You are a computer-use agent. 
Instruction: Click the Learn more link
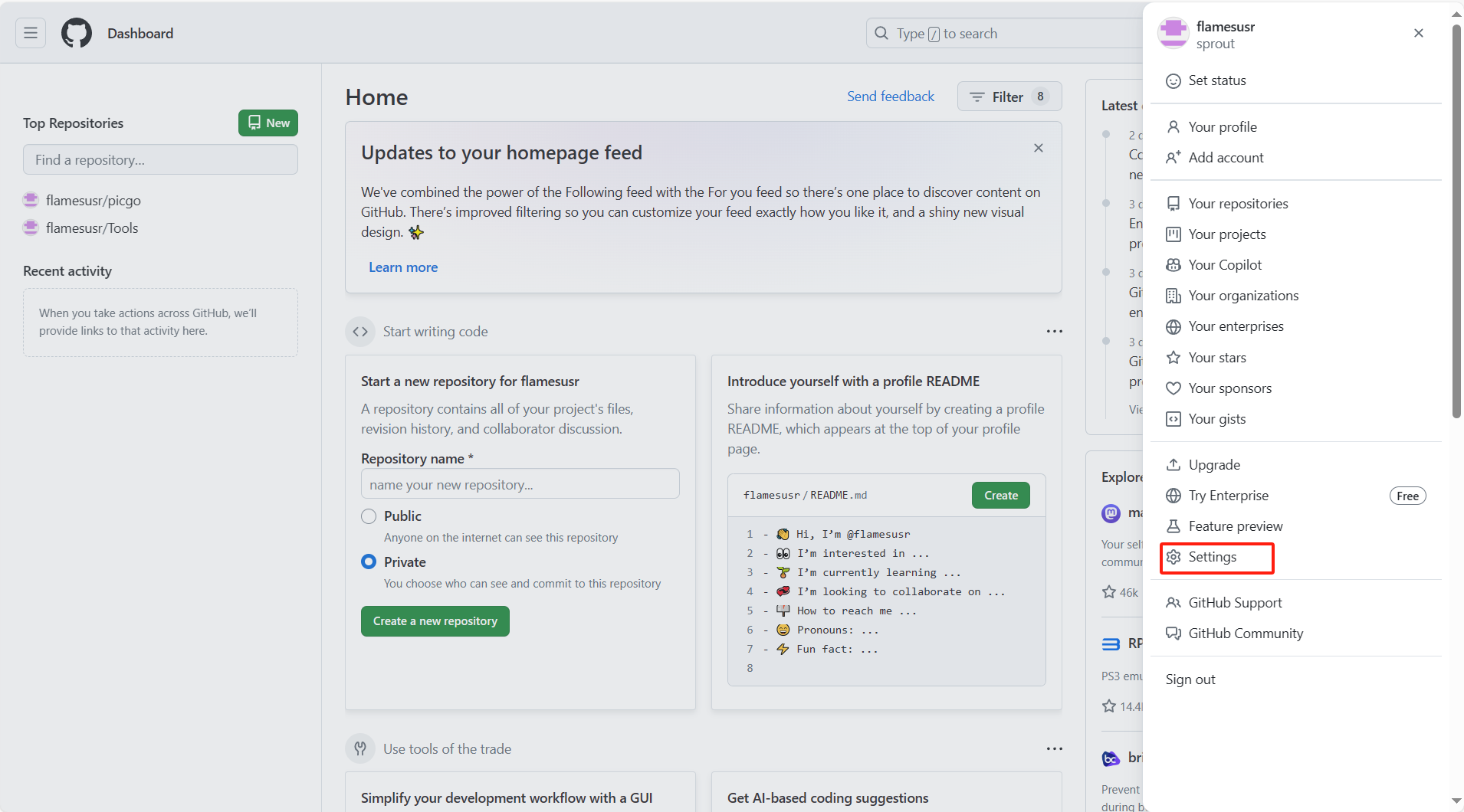tap(403, 267)
